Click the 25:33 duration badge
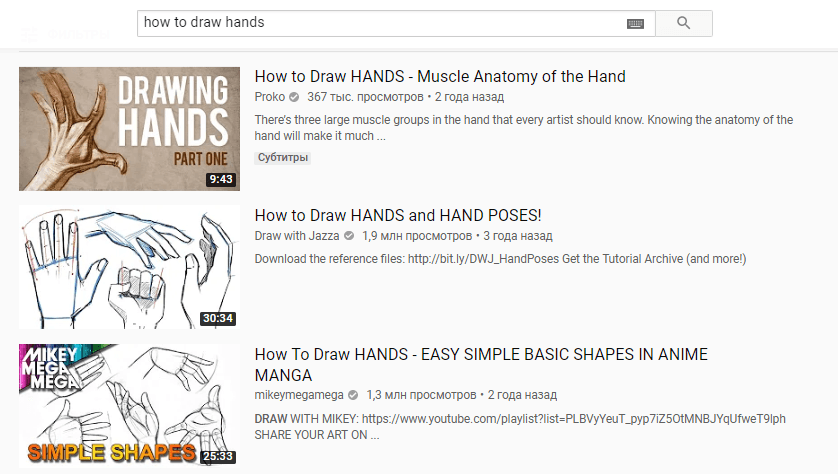 click(218, 456)
